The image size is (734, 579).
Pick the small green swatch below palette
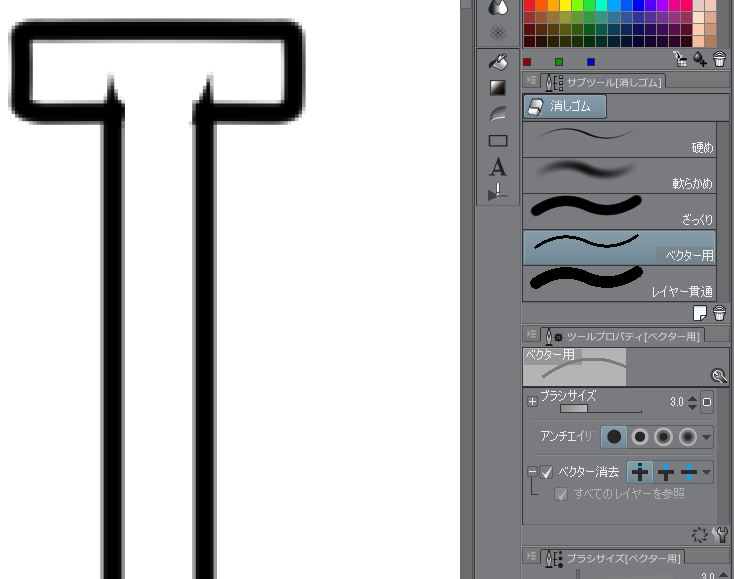click(x=559, y=62)
